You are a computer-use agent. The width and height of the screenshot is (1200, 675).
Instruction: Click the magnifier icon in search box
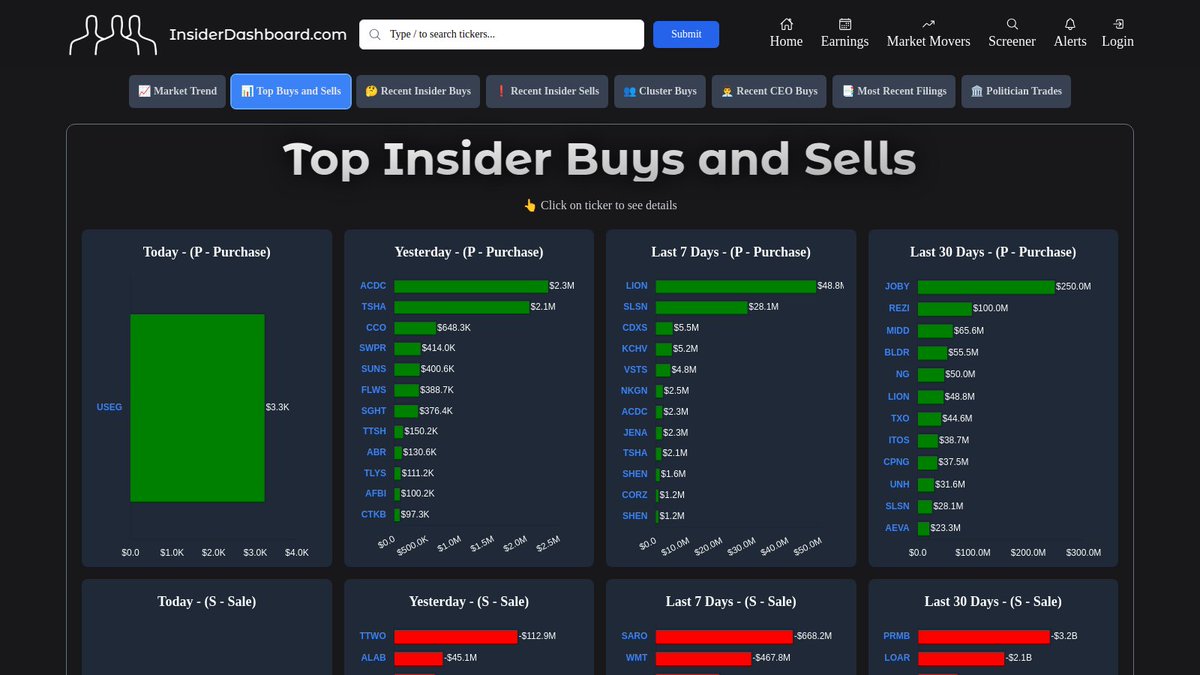pos(375,34)
